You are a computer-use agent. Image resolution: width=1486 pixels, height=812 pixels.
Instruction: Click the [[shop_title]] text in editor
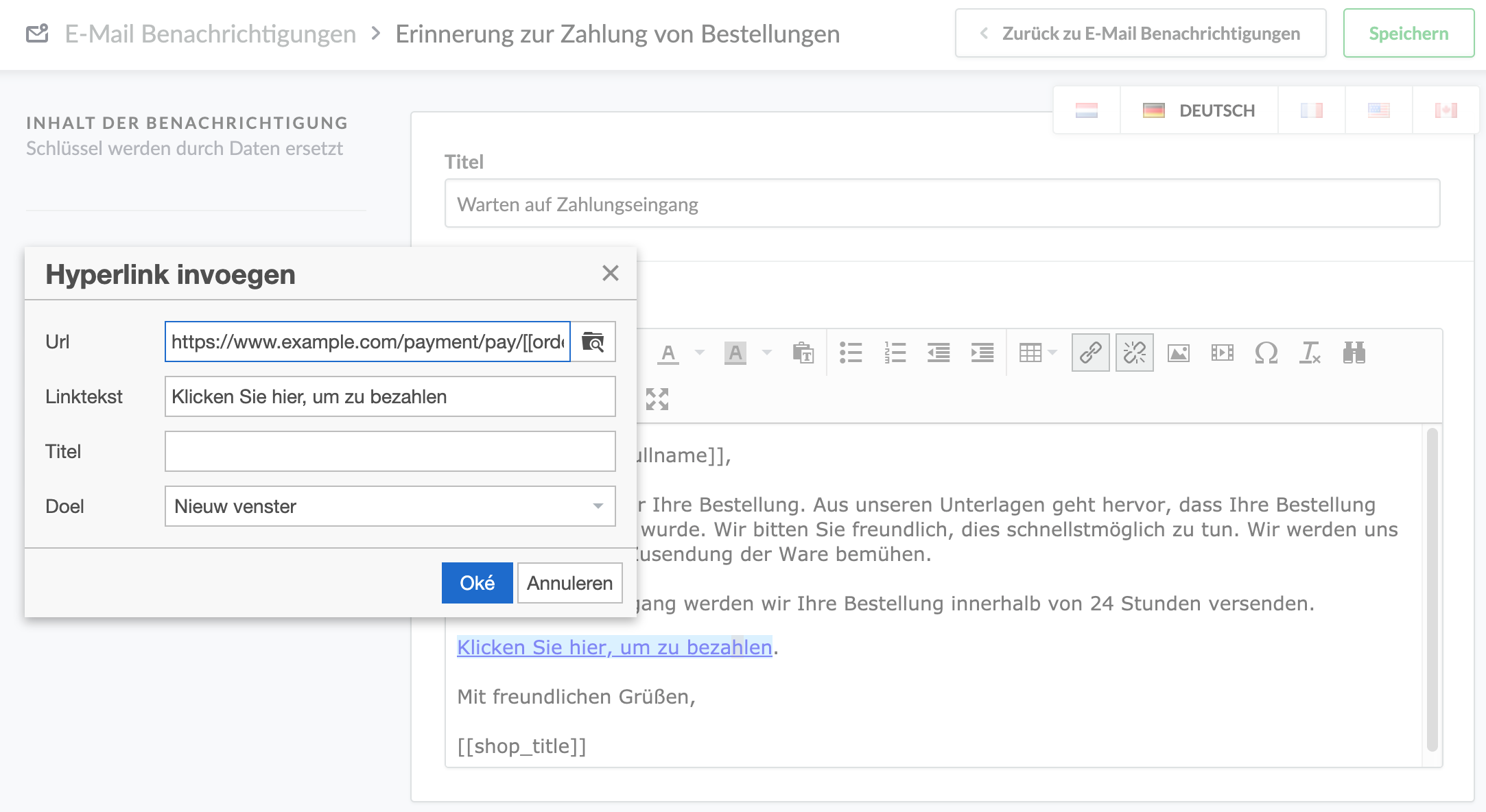tap(522, 745)
